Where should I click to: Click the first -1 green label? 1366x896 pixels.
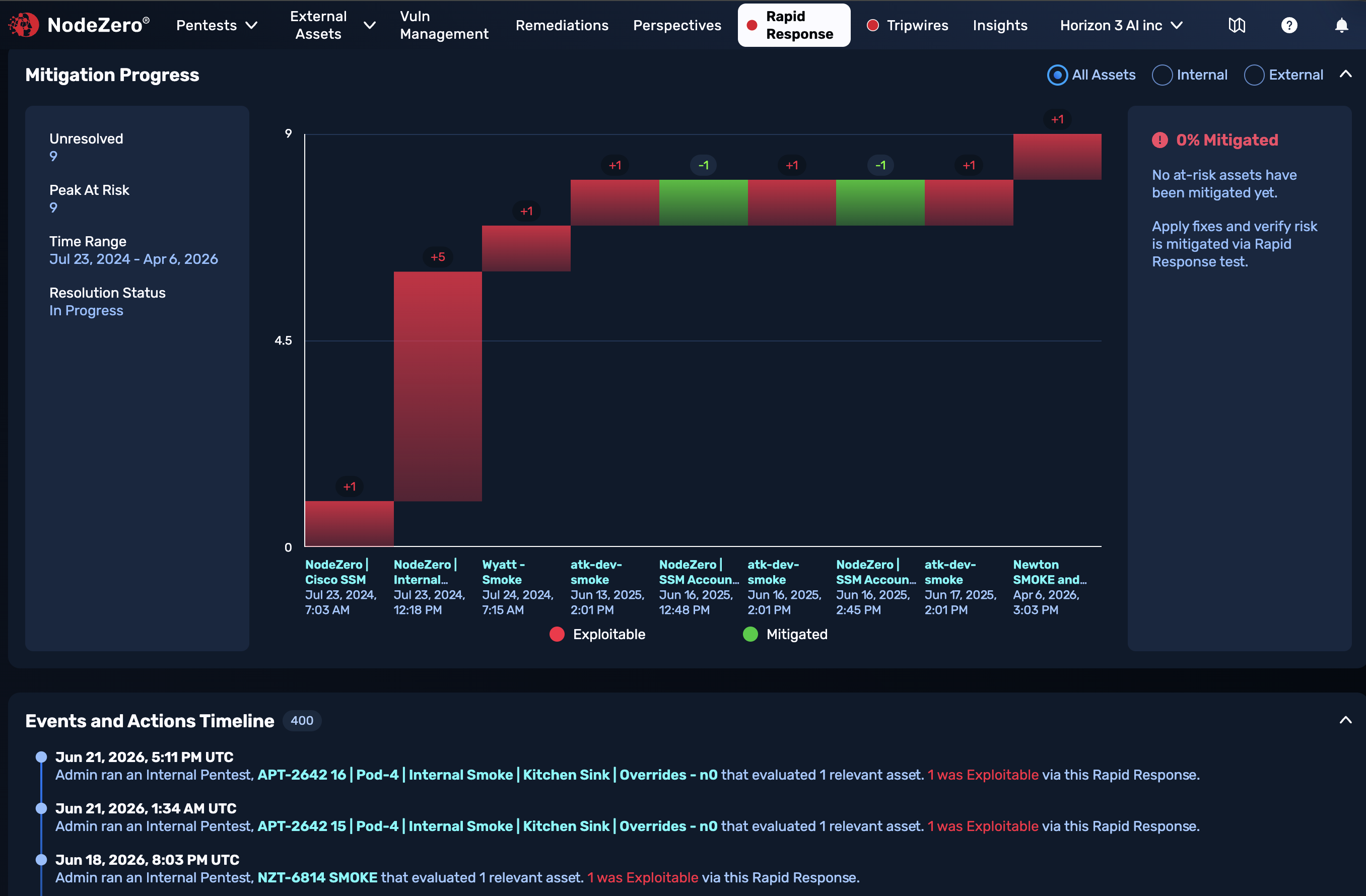(x=703, y=165)
